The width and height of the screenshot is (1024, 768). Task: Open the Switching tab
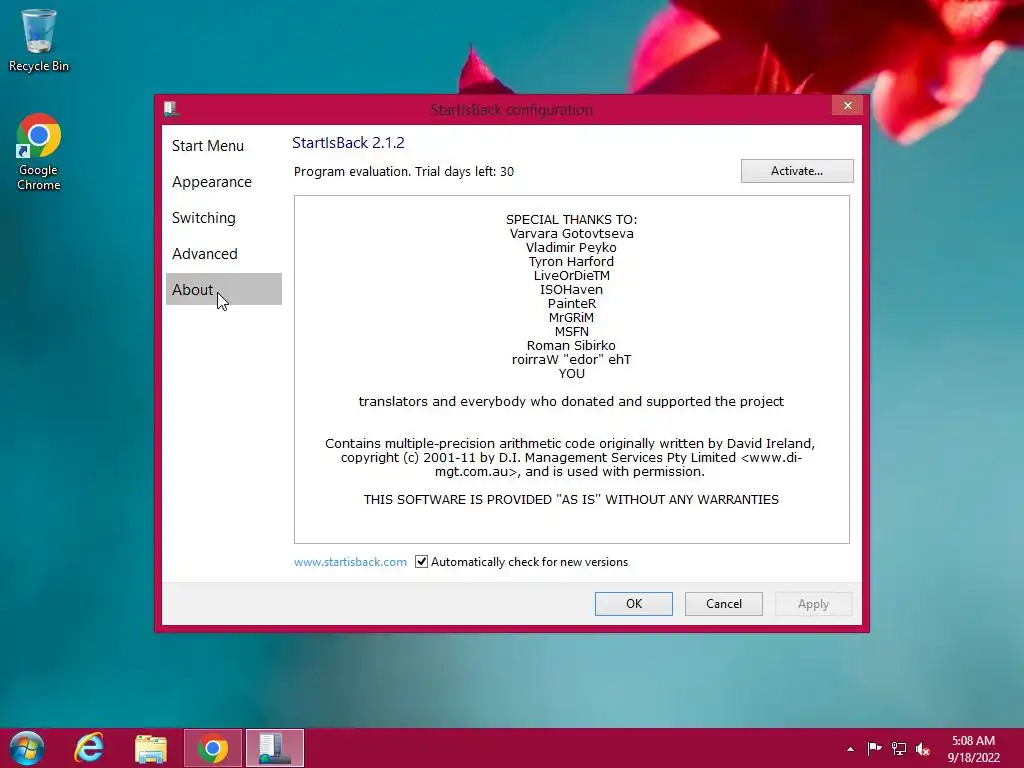pos(204,217)
